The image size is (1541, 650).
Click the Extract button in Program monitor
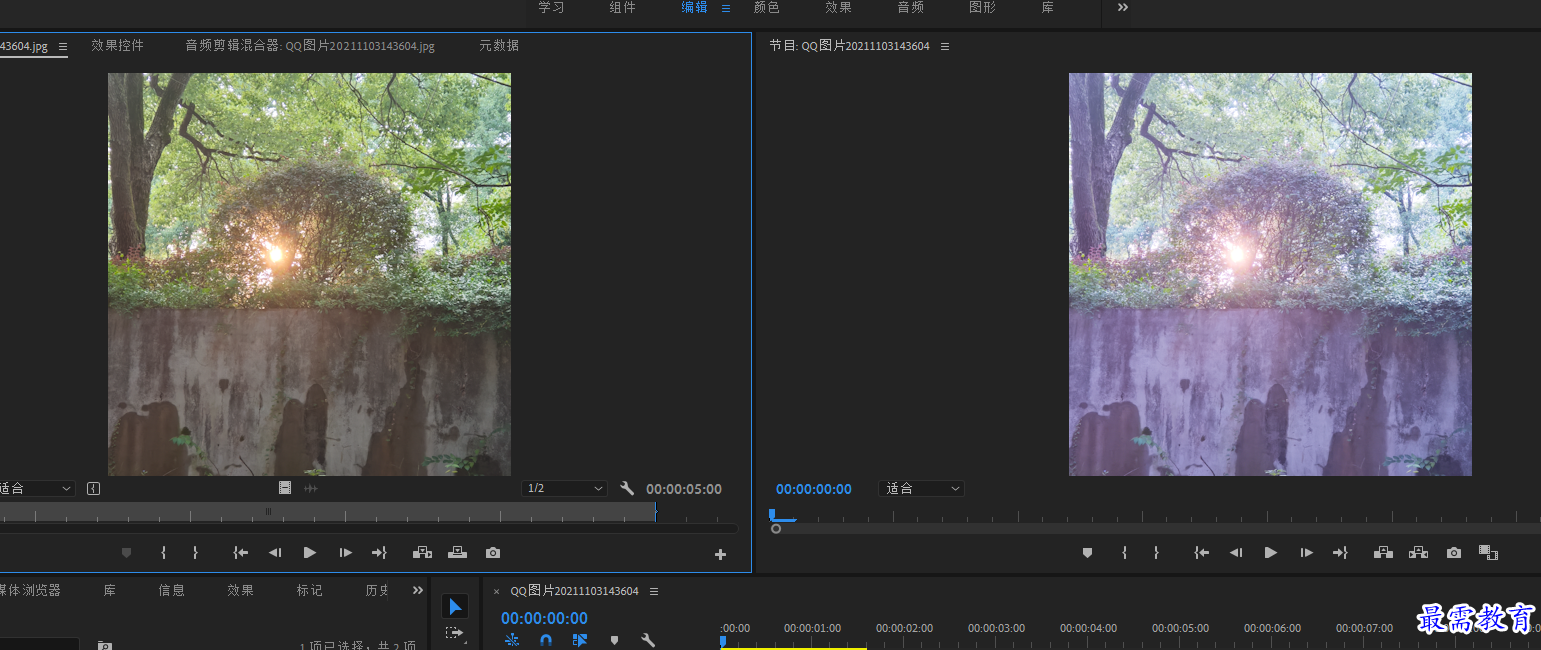(x=1418, y=552)
